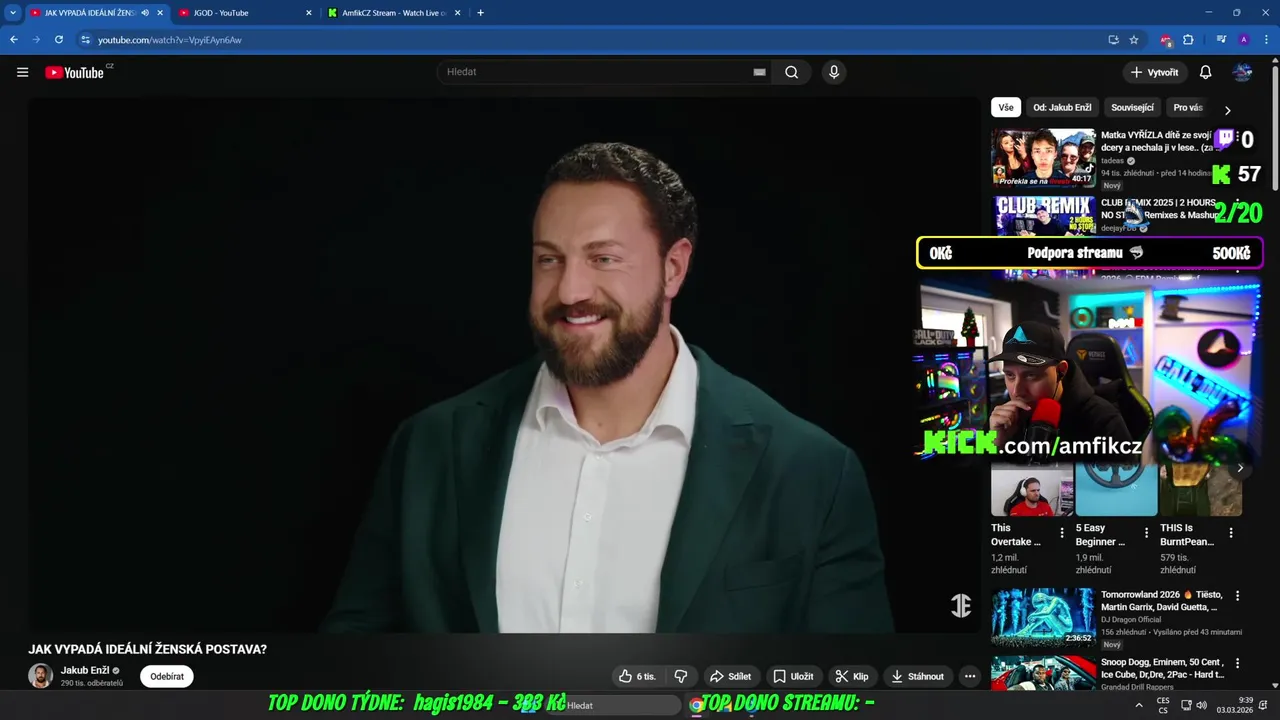Select the 'Související' filter chip

[1132, 107]
